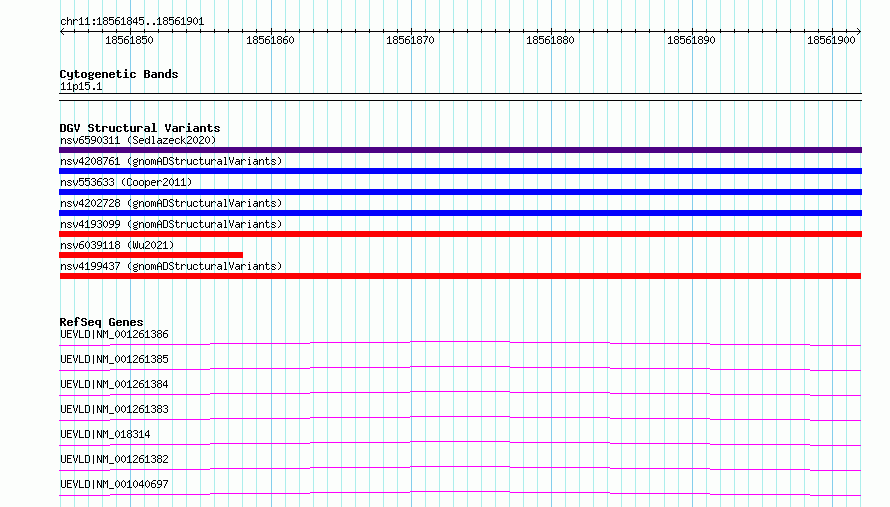Open variant nsv4193099 label
This screenshot has width=890, height=507.
click(171, 224)
